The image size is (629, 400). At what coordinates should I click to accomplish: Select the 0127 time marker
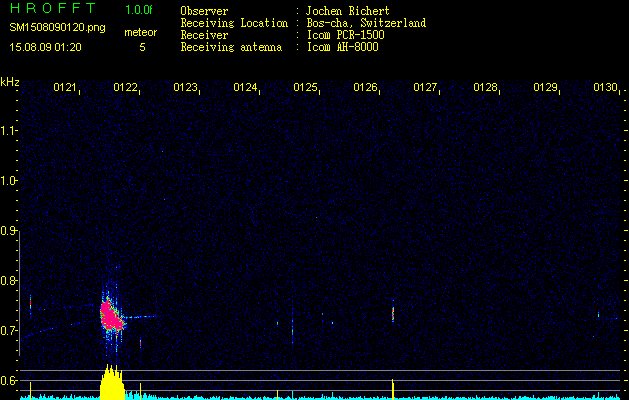pyautogui.click(x=425, y=87)
